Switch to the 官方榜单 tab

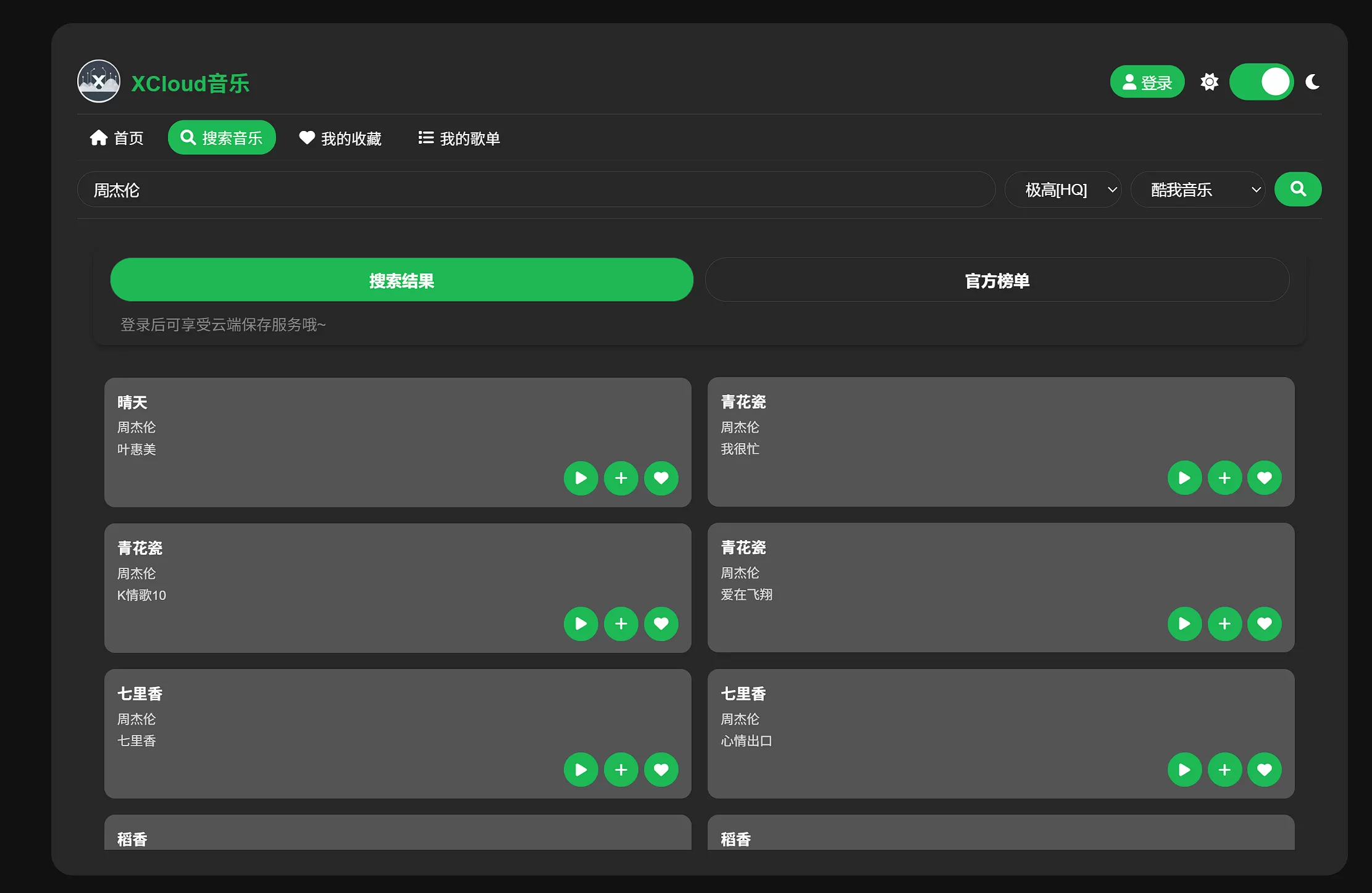[997, 280]
